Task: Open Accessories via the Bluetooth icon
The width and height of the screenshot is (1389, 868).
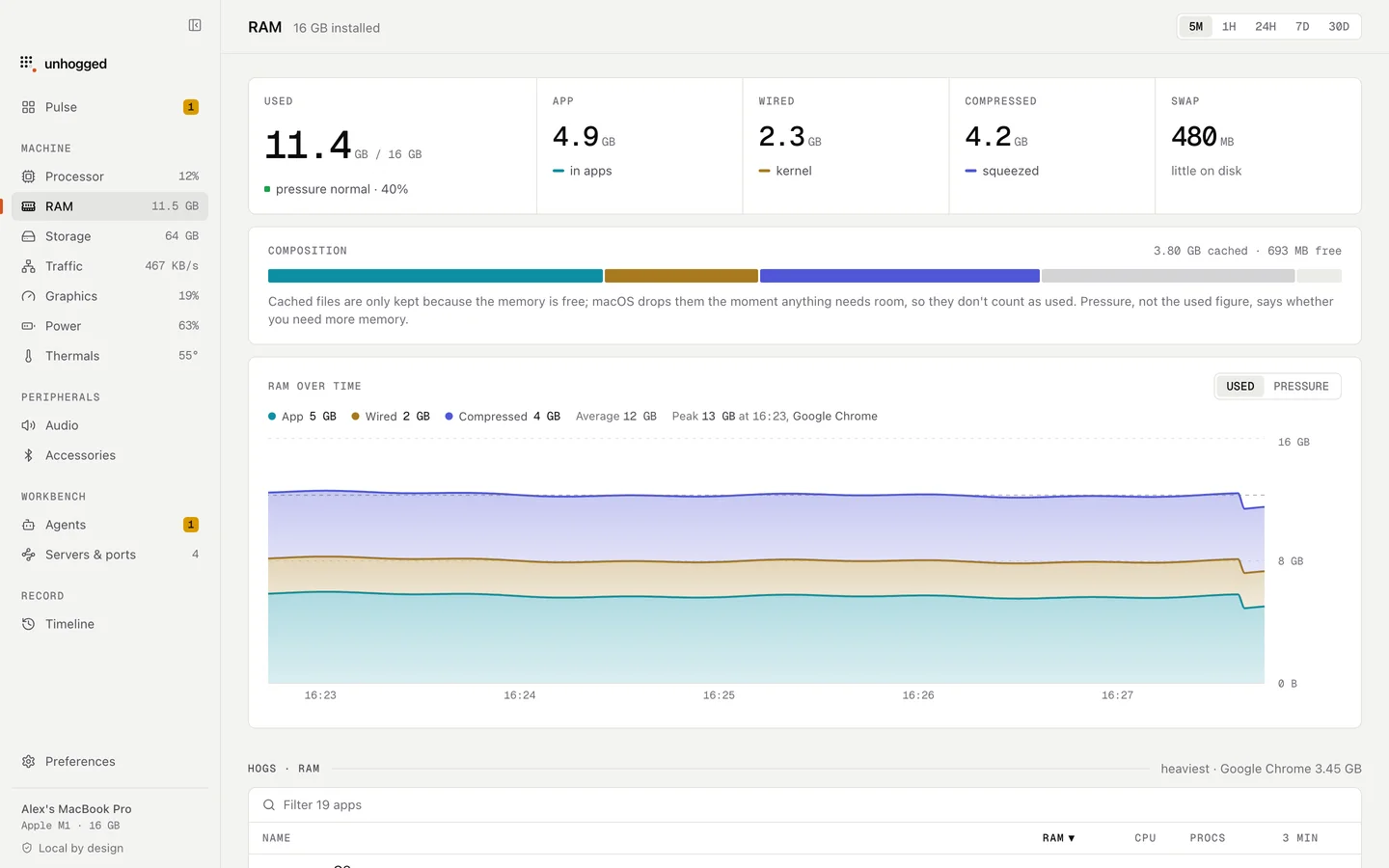Action: 28,455
